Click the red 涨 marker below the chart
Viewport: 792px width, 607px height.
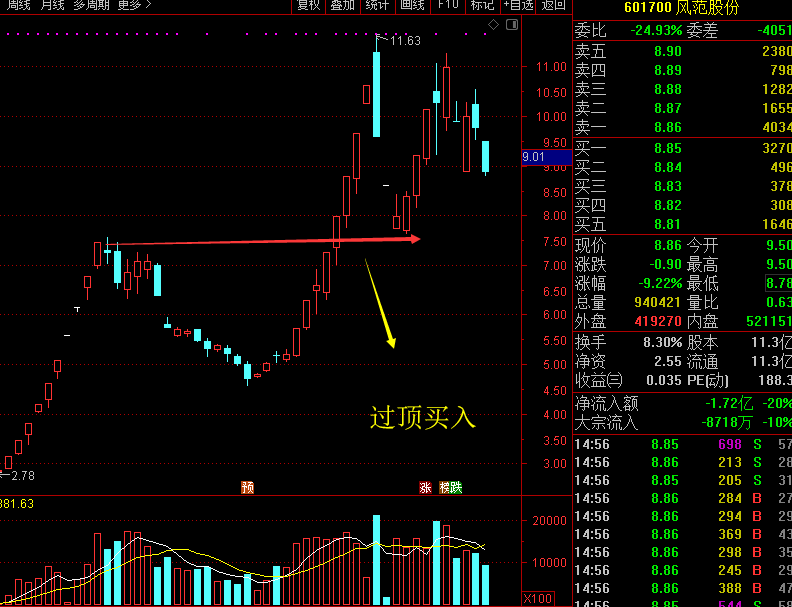(x=425, y=488)
